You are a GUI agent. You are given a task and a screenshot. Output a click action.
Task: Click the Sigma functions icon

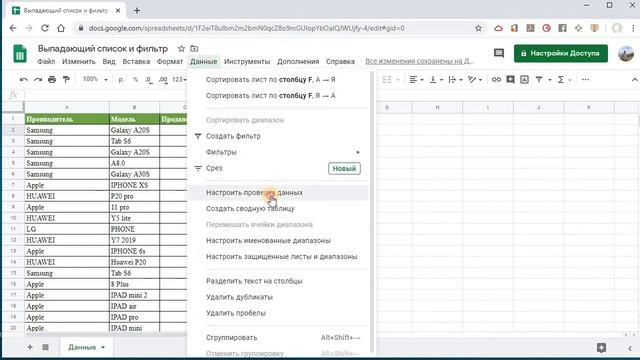561,80
